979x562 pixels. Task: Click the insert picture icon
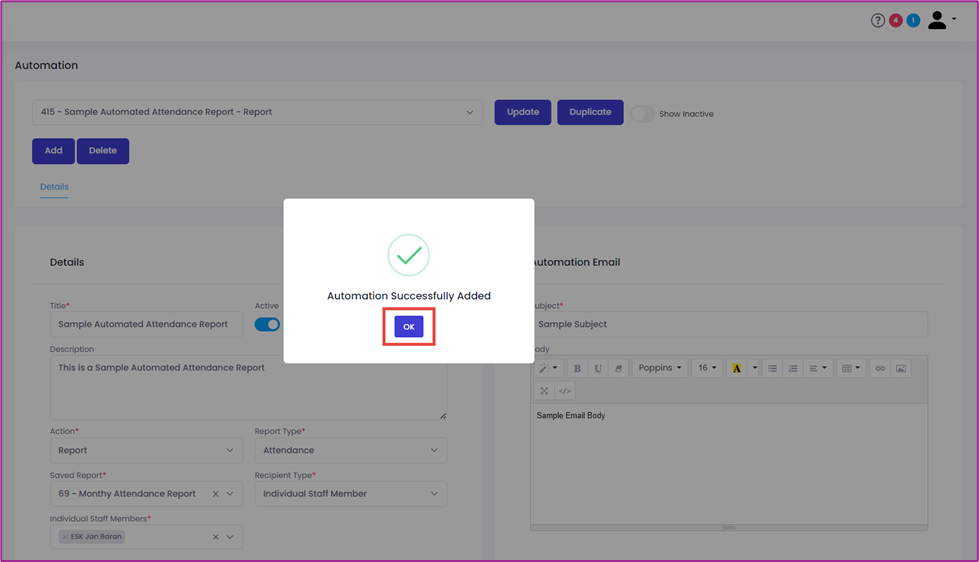901,368
